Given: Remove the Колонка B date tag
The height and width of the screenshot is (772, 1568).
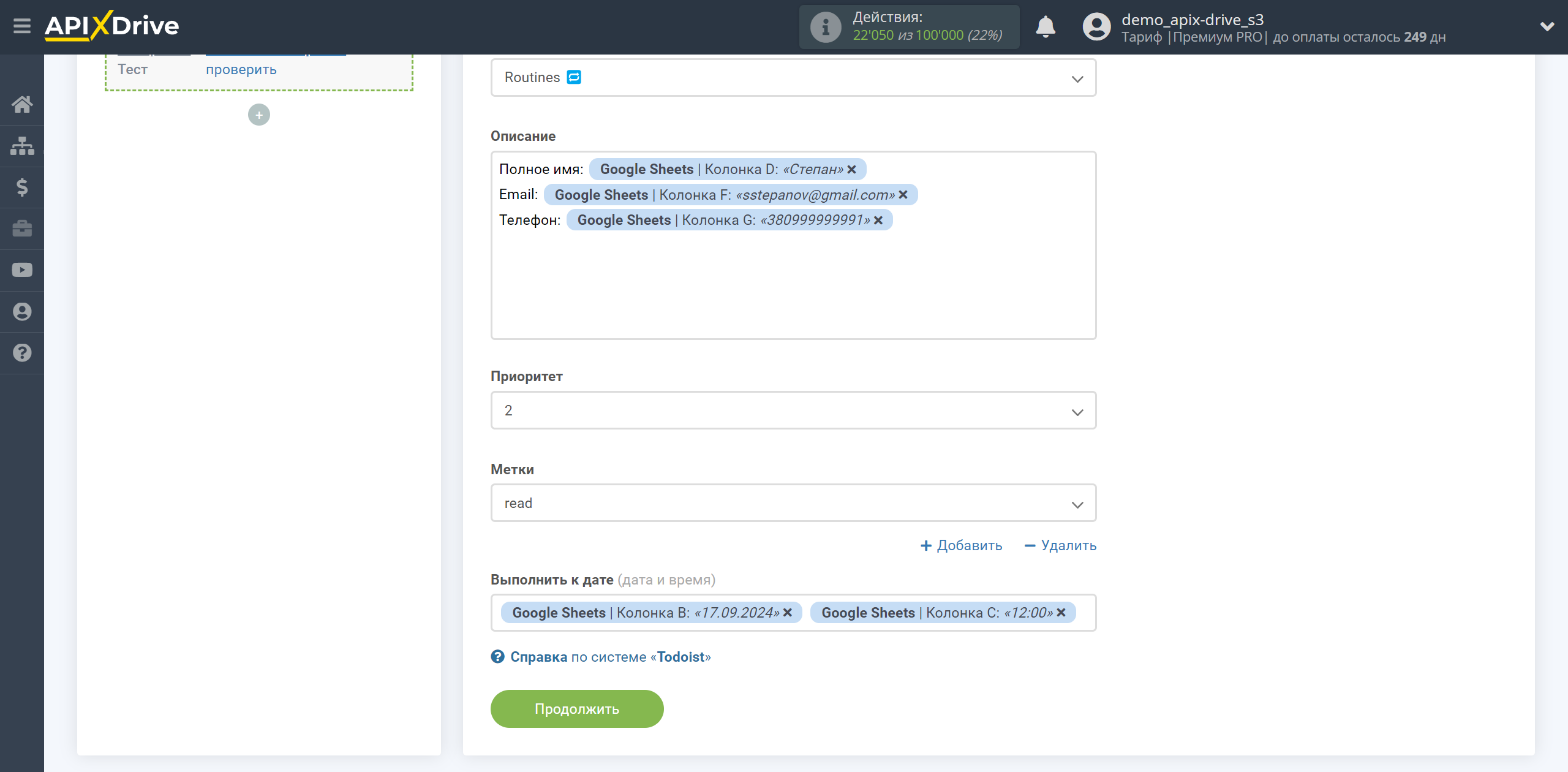Looking at the screenshot, I should [788, 613].
